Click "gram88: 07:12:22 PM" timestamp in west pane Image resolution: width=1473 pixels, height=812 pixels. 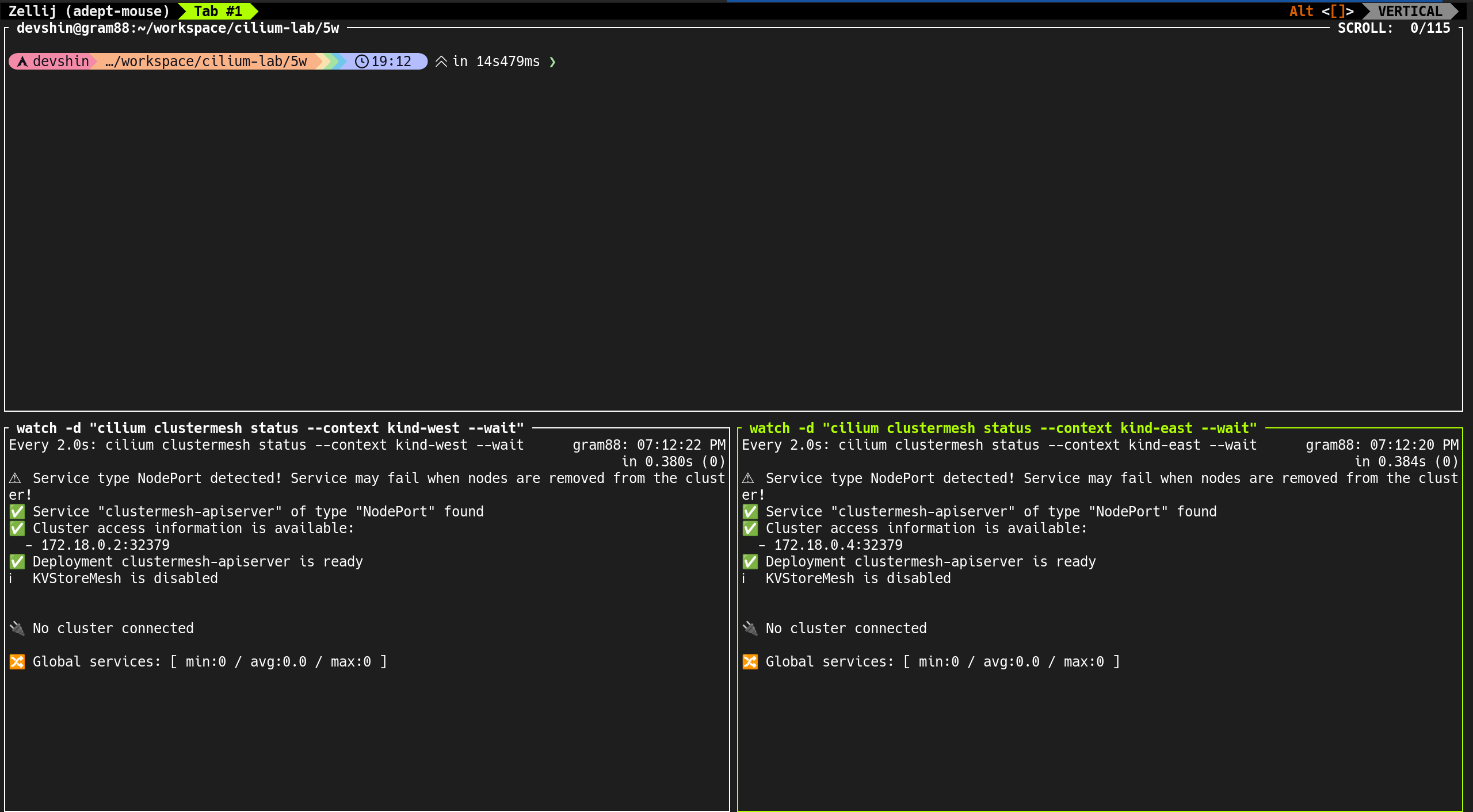click(649, 445)
